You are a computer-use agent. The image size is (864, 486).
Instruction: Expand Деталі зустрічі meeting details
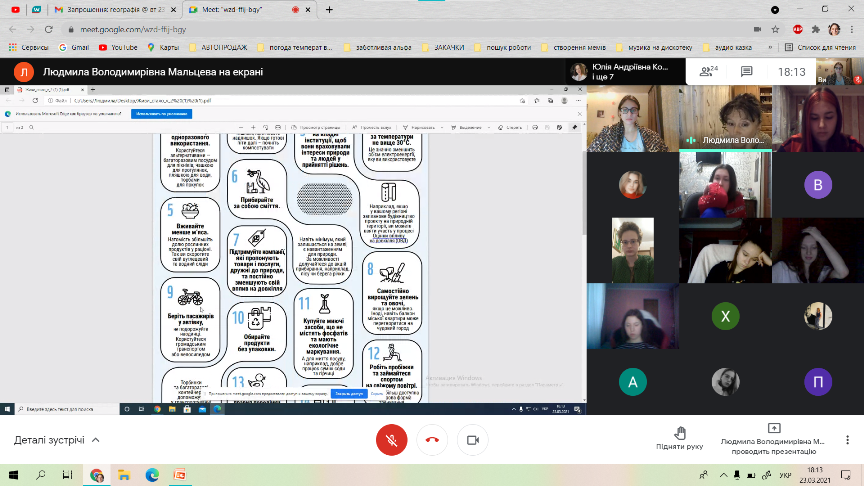click(x=57, y=440)
